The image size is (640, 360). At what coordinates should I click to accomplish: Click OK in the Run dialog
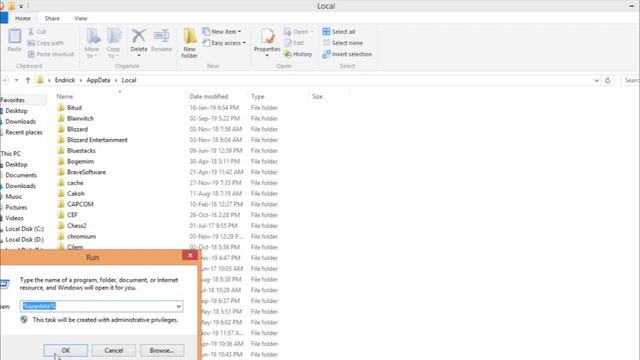66,350
